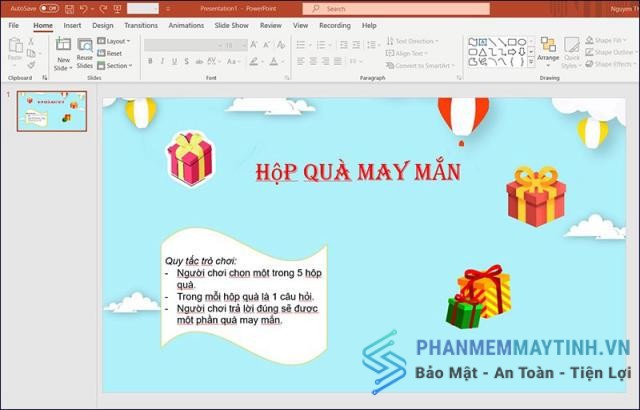The width and height of the screenshot is (640, 410).
Task: Open the Font dialog launcher
Action: (287, 78)
